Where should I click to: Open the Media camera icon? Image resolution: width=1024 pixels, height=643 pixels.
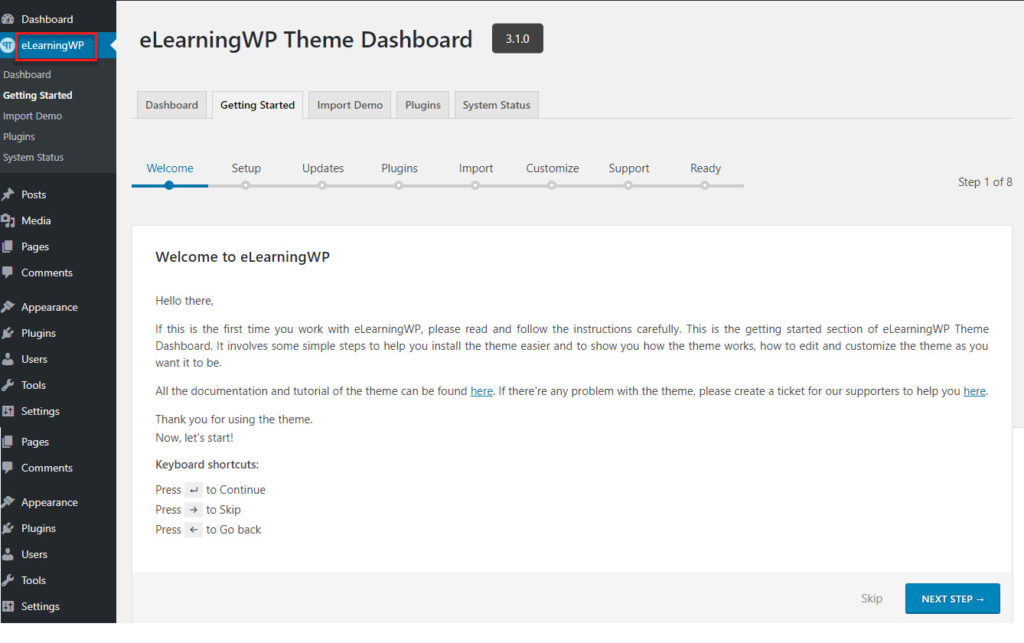(10, 220)
